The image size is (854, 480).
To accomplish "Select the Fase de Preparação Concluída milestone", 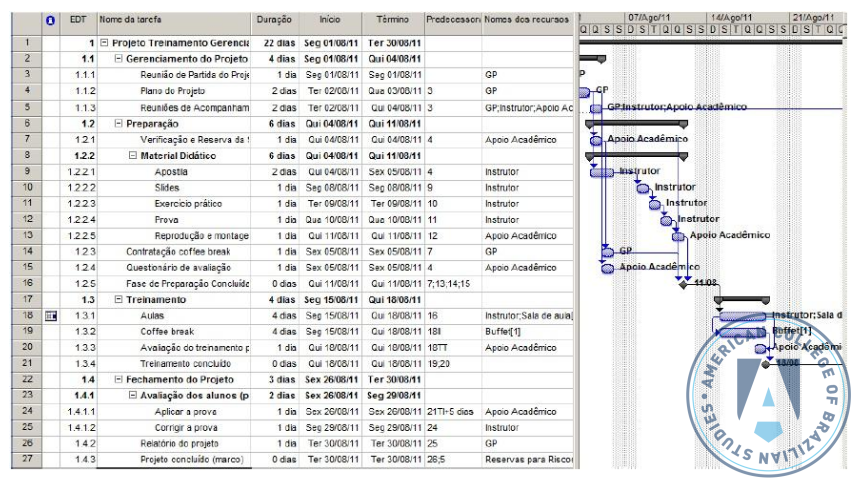I will (x=187, y=284).
